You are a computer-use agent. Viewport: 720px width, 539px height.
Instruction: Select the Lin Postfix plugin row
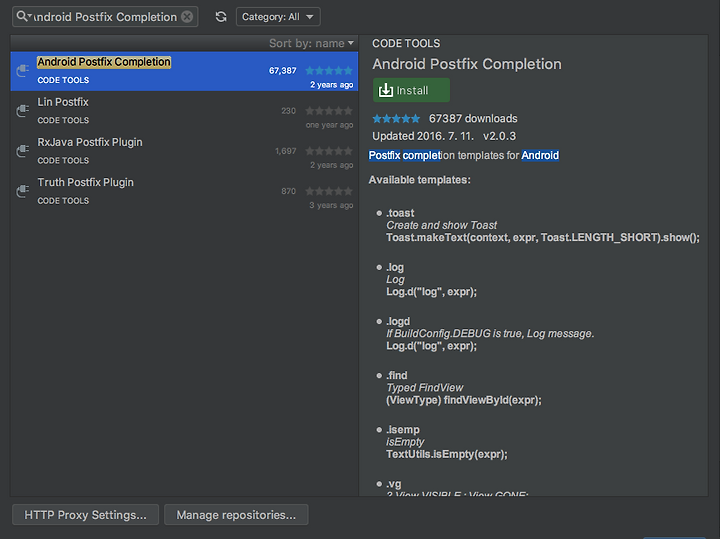pos(184,111)
